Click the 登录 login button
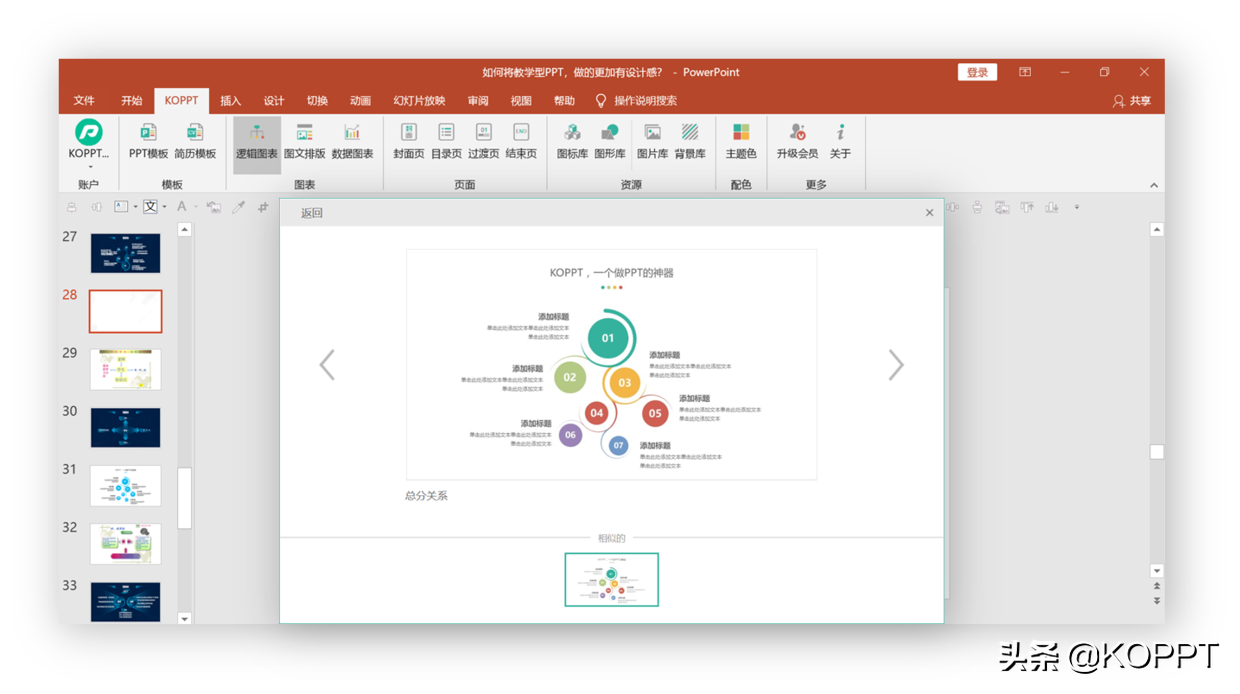 click(x=977, y=72)
